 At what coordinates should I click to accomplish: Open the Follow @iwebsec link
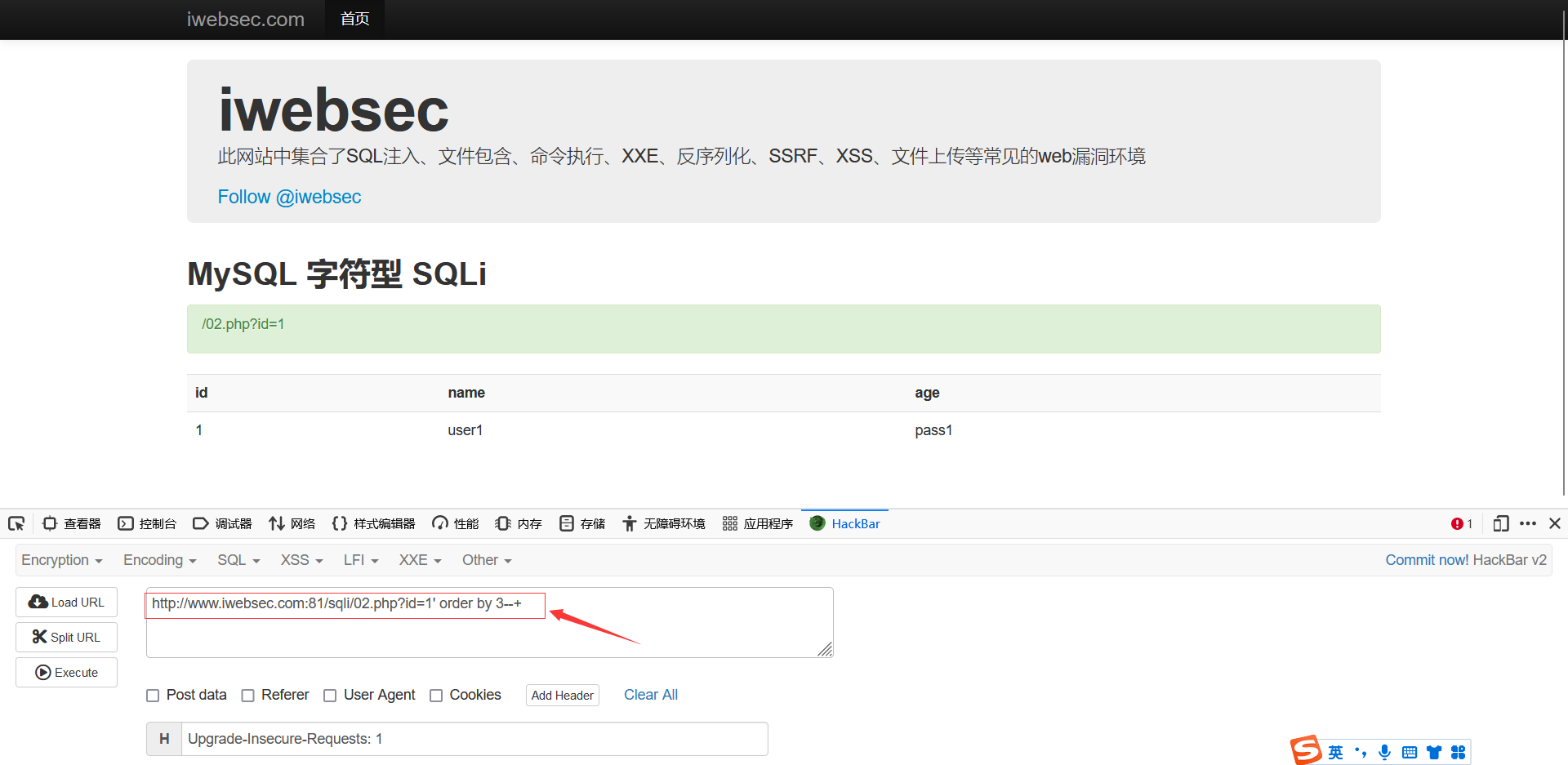(x=289, y=197)
